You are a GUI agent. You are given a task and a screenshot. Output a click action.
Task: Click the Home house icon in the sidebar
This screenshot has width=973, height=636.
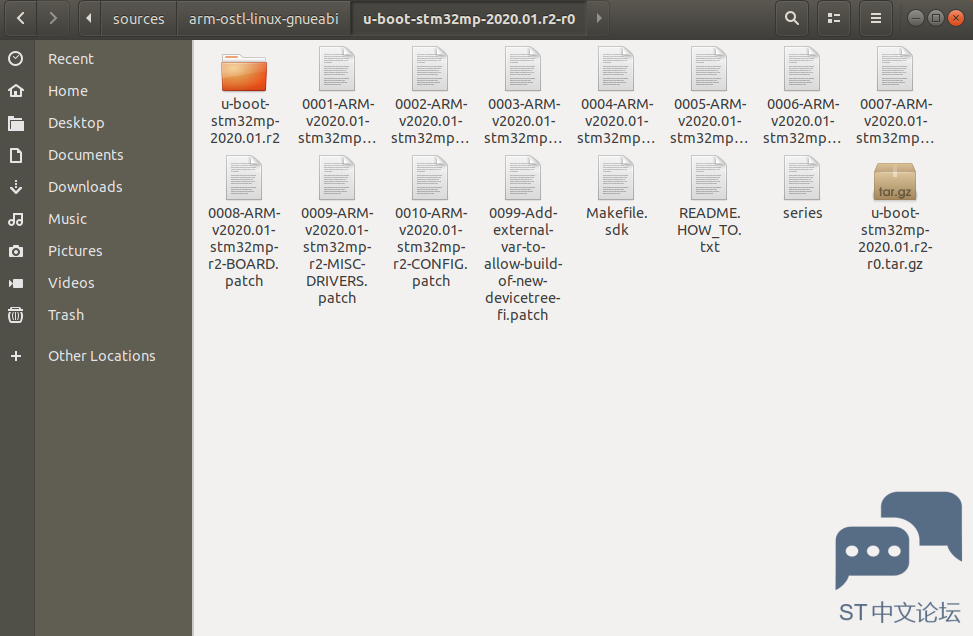coord(16,91)
